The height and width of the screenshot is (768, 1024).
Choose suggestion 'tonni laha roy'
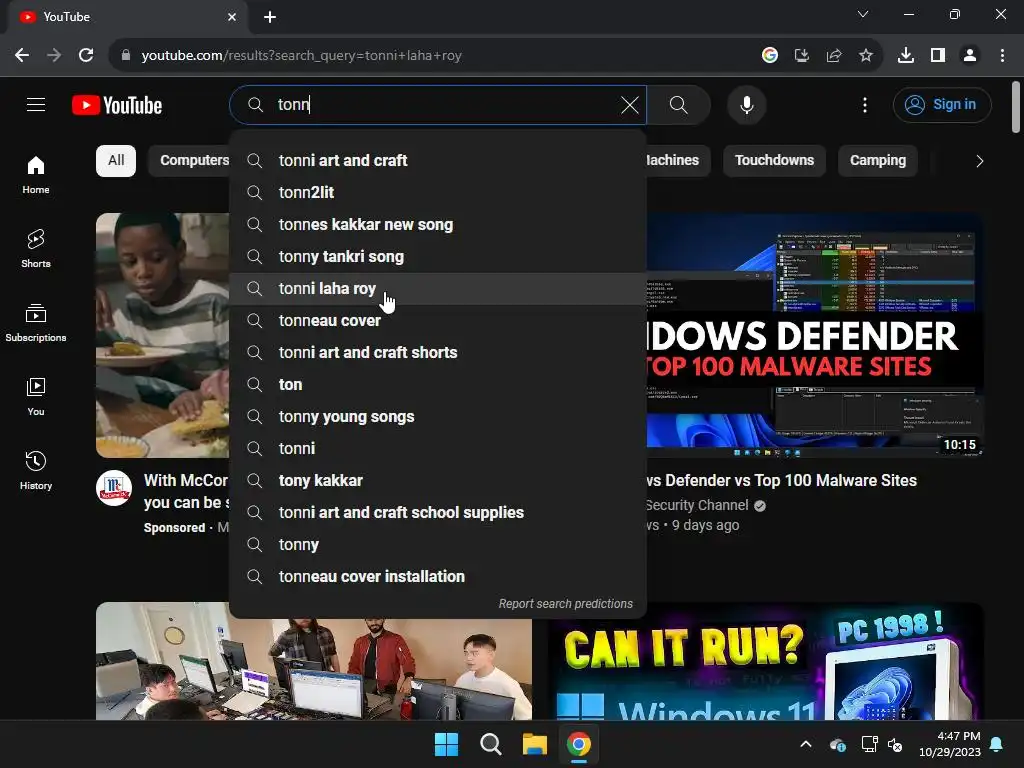[x=438, y=288]
